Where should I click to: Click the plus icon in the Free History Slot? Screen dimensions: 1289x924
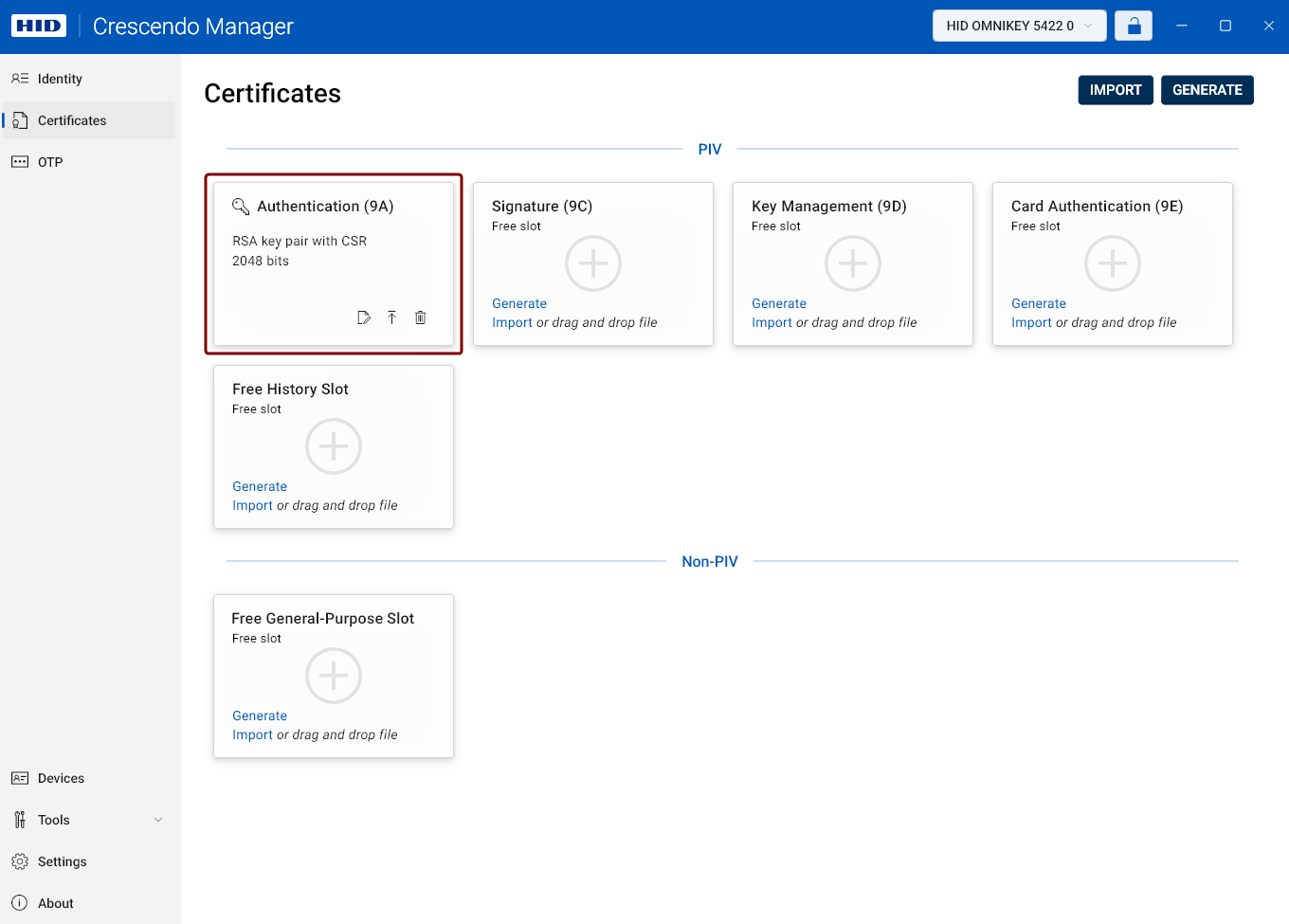[x=334, y=446]
